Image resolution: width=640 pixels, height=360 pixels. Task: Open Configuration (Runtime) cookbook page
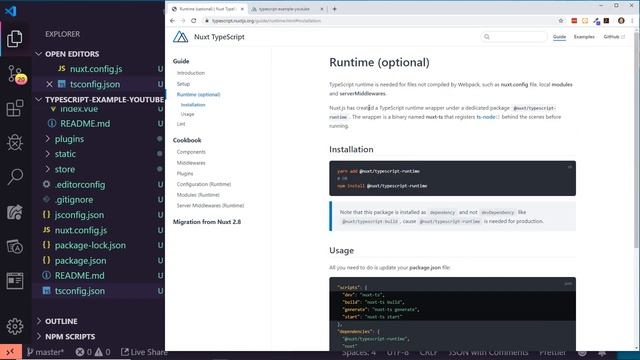[x=204, y=184]
